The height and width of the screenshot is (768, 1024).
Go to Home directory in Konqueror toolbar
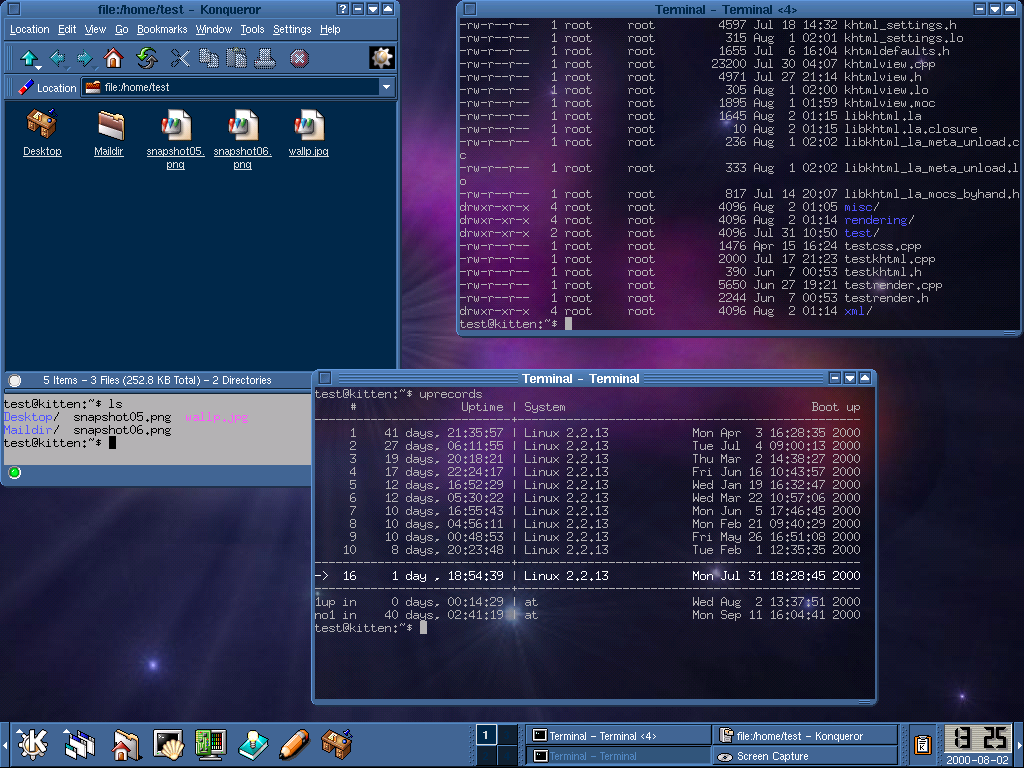pos(113,58)
